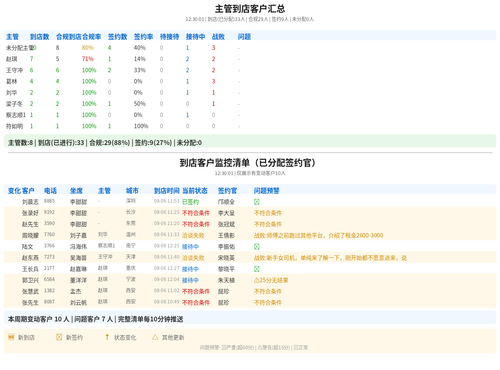Click arrival time 08-06 11:02
This screenshot has height=370, width=500.
167,290
